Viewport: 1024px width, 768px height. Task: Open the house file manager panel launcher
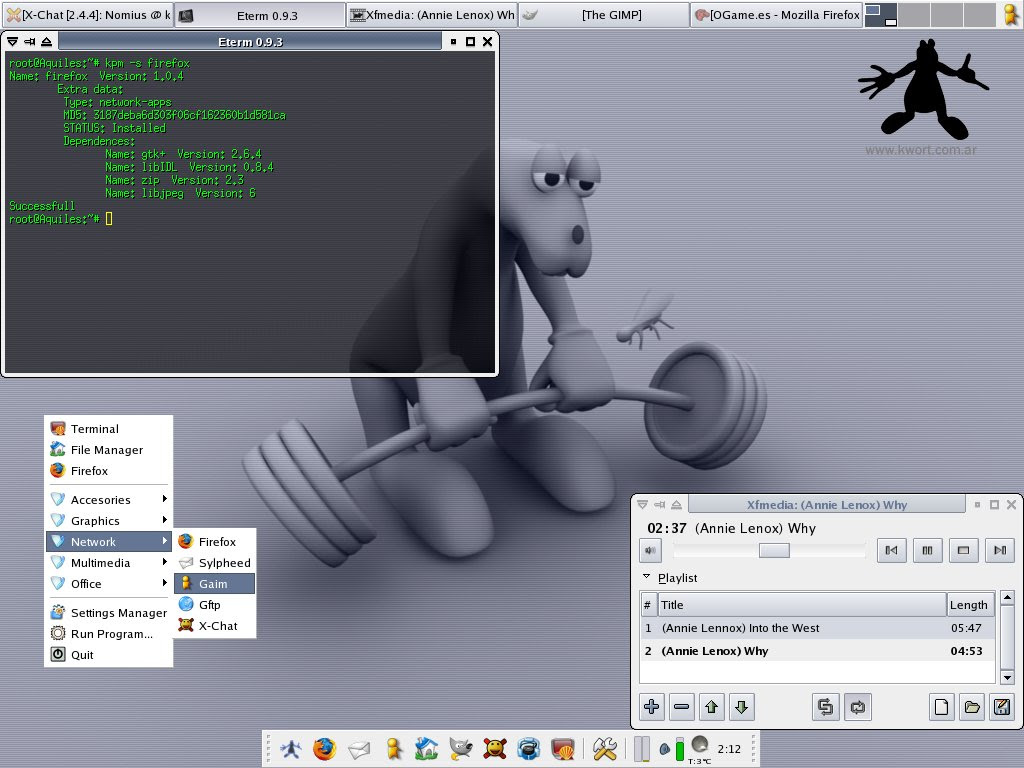(x=426, y=748)
